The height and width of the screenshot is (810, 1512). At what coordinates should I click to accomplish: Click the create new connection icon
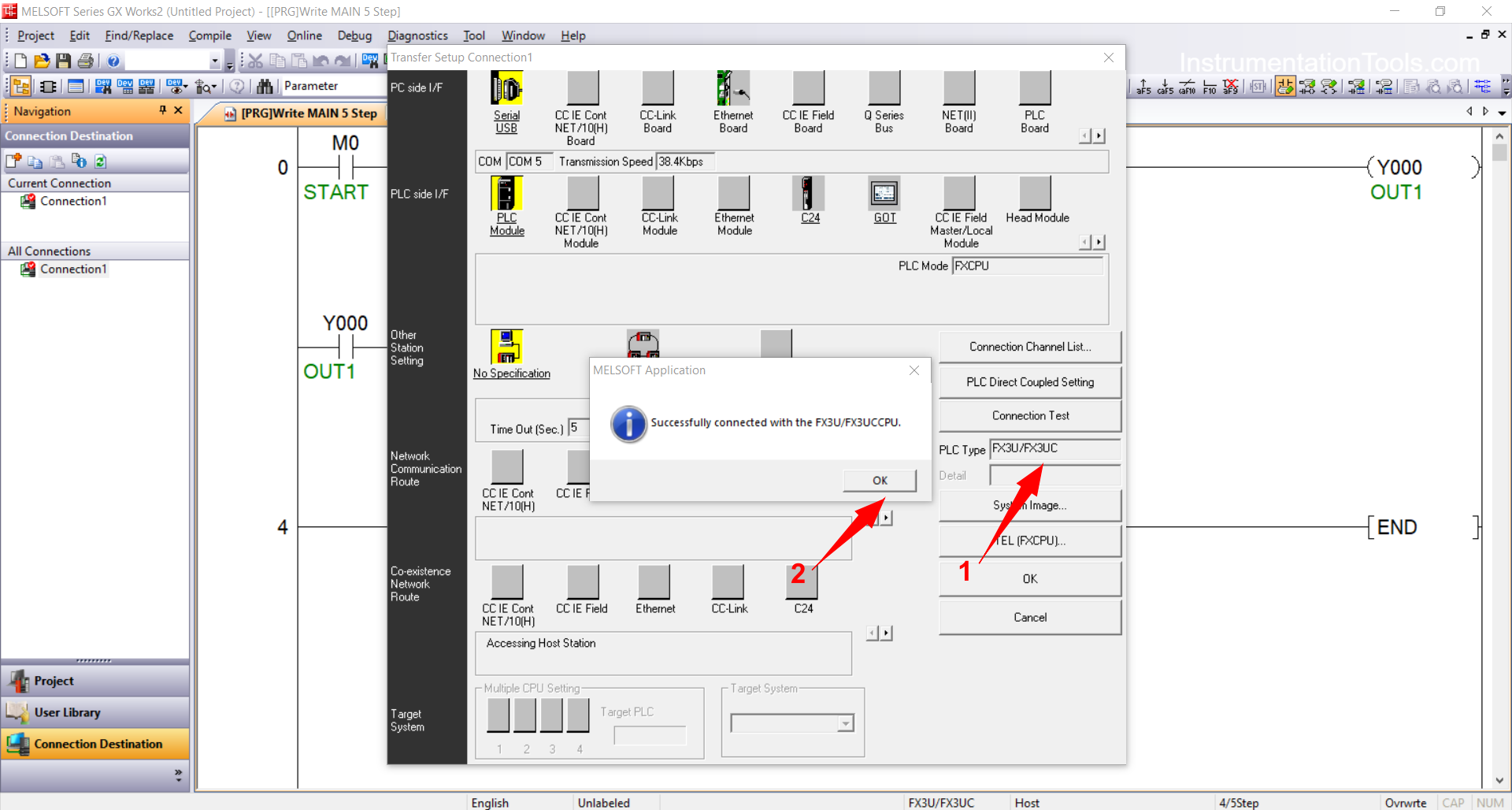(13, 161)
